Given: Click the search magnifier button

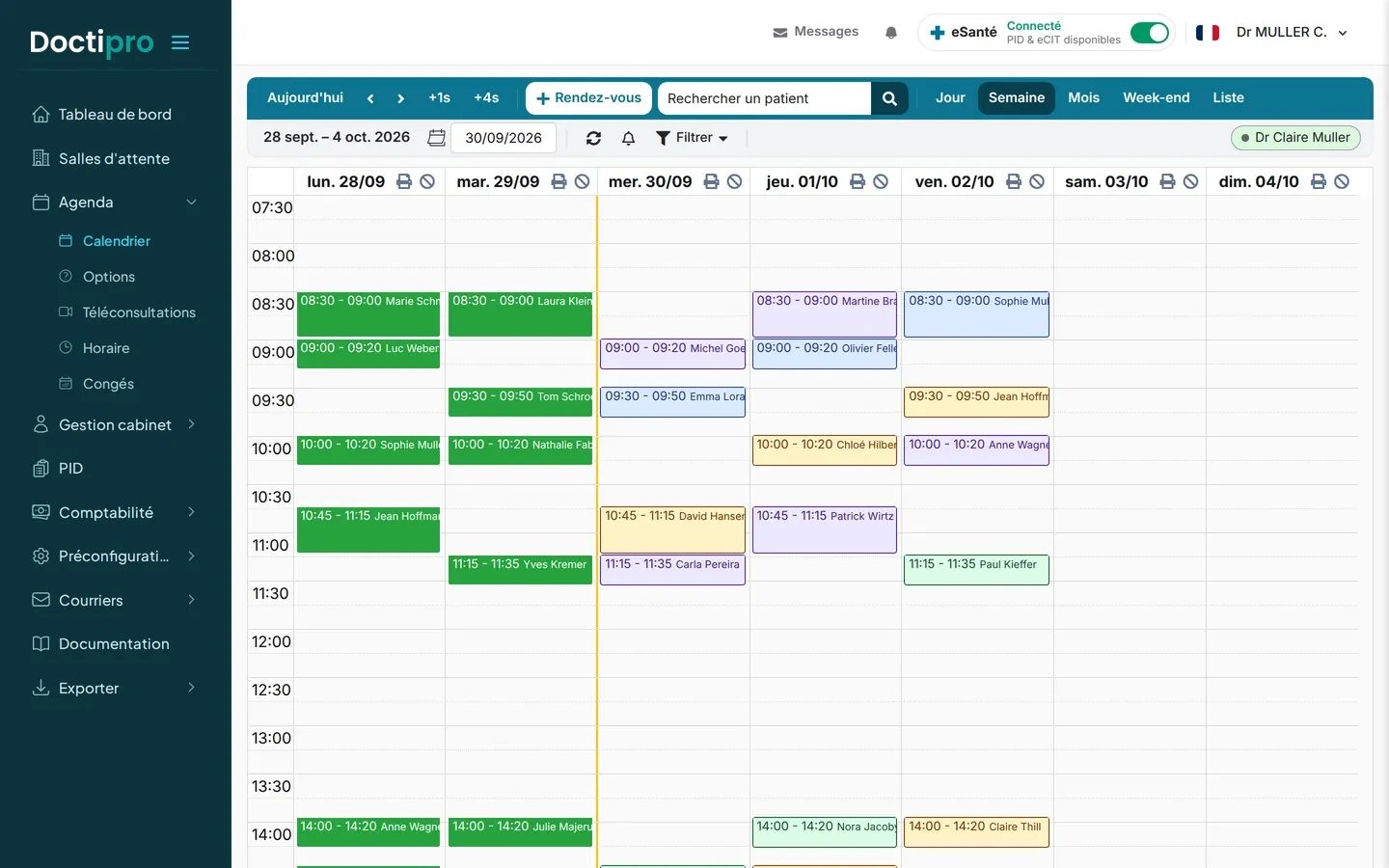Looking at the screenshot, I should [x=889, y=98].
